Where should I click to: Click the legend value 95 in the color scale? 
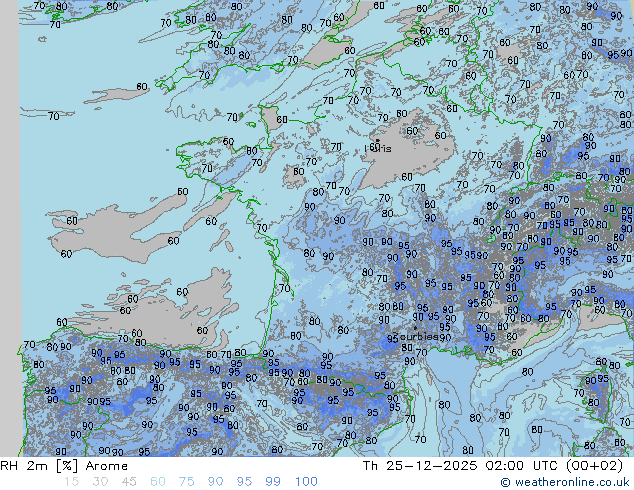pos(244,482)
